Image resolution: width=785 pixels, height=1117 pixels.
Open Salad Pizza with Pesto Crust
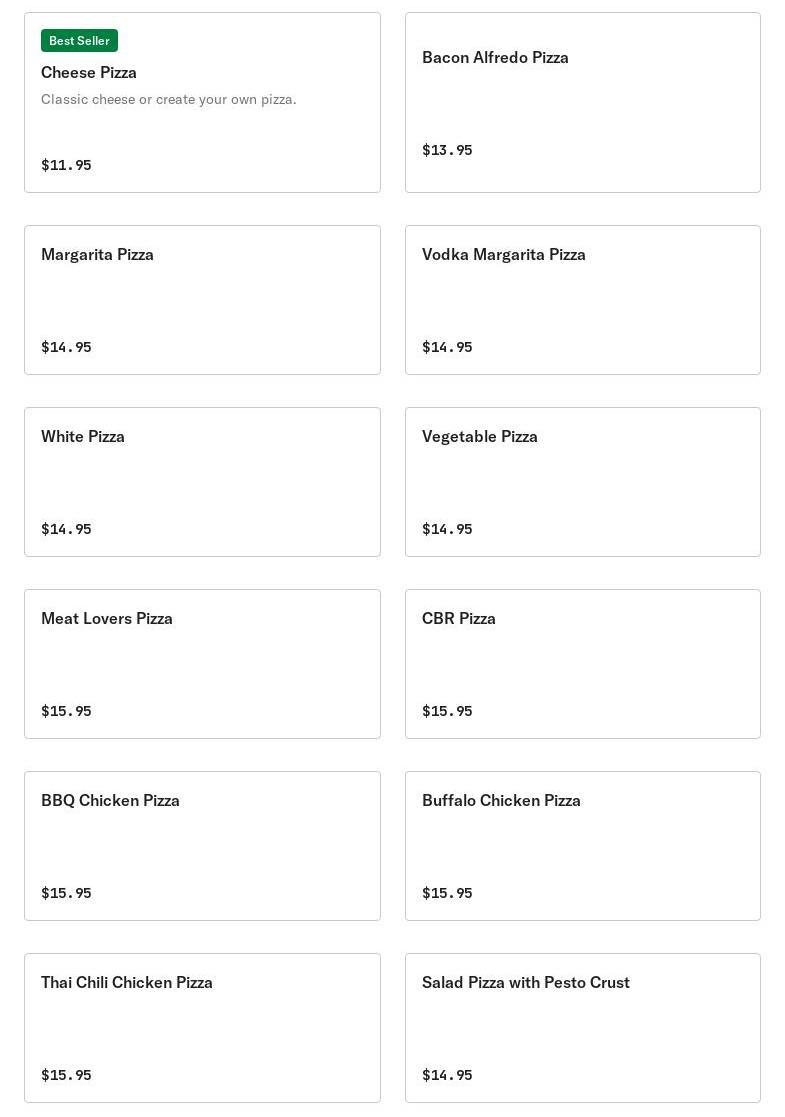coord(583,1028)
